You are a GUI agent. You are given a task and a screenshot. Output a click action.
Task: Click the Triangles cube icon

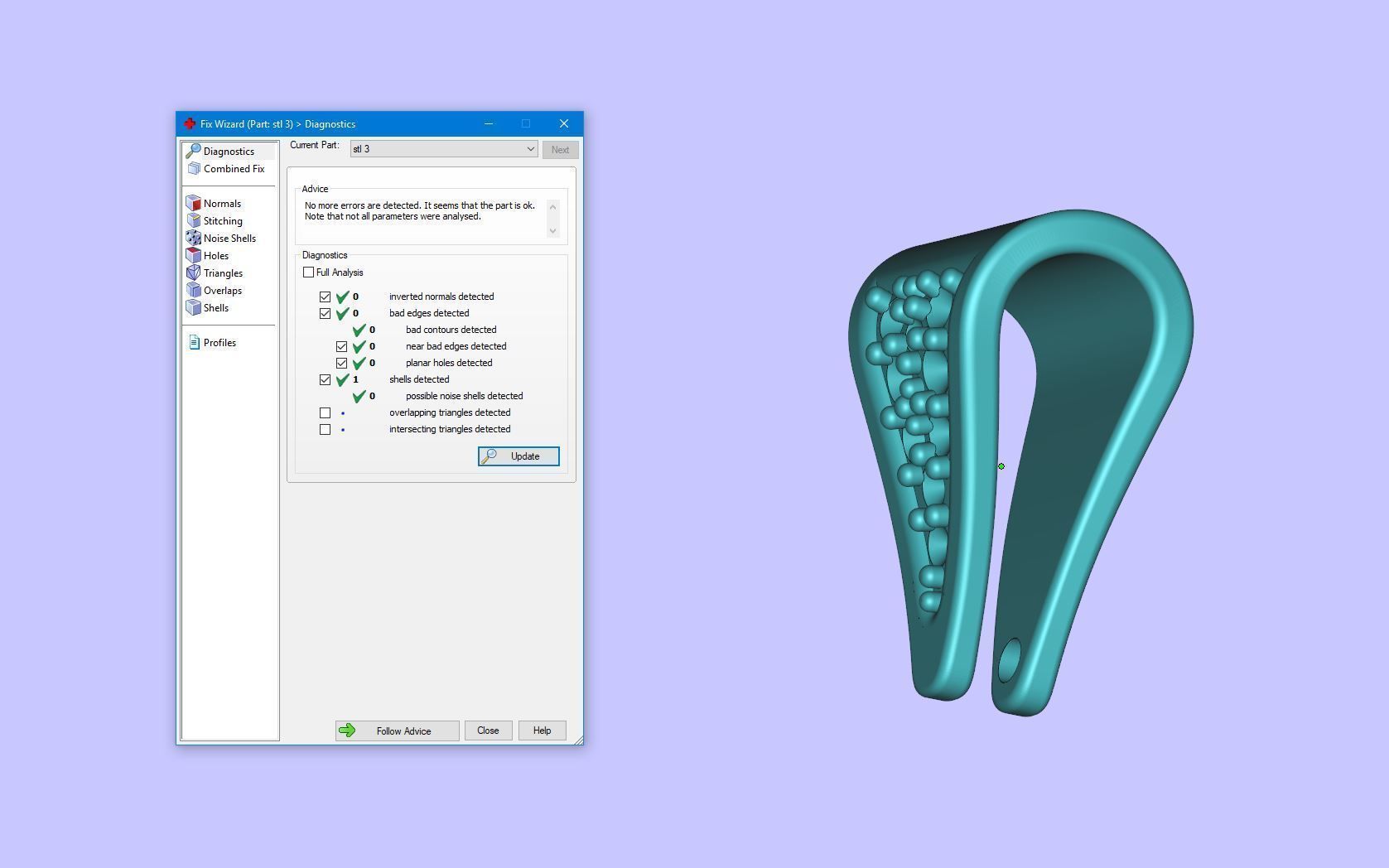(x=194, y=272)
